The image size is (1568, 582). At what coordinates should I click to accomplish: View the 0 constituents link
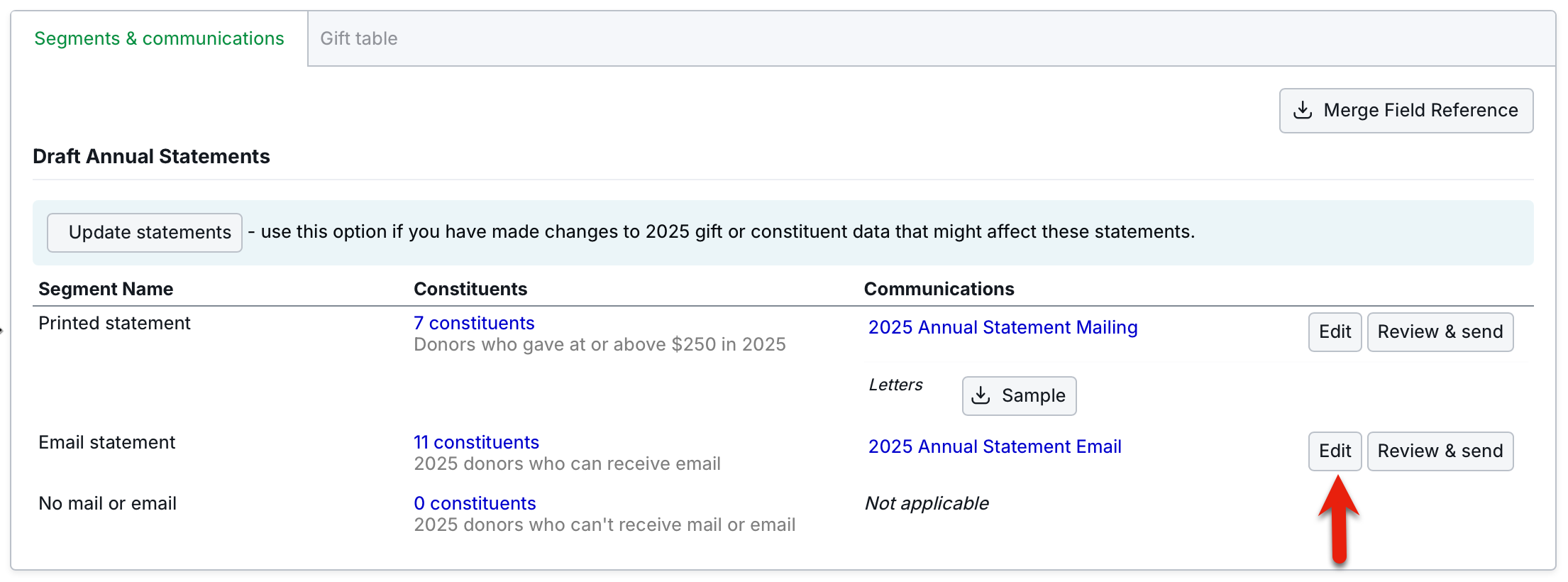coord(475,503)
